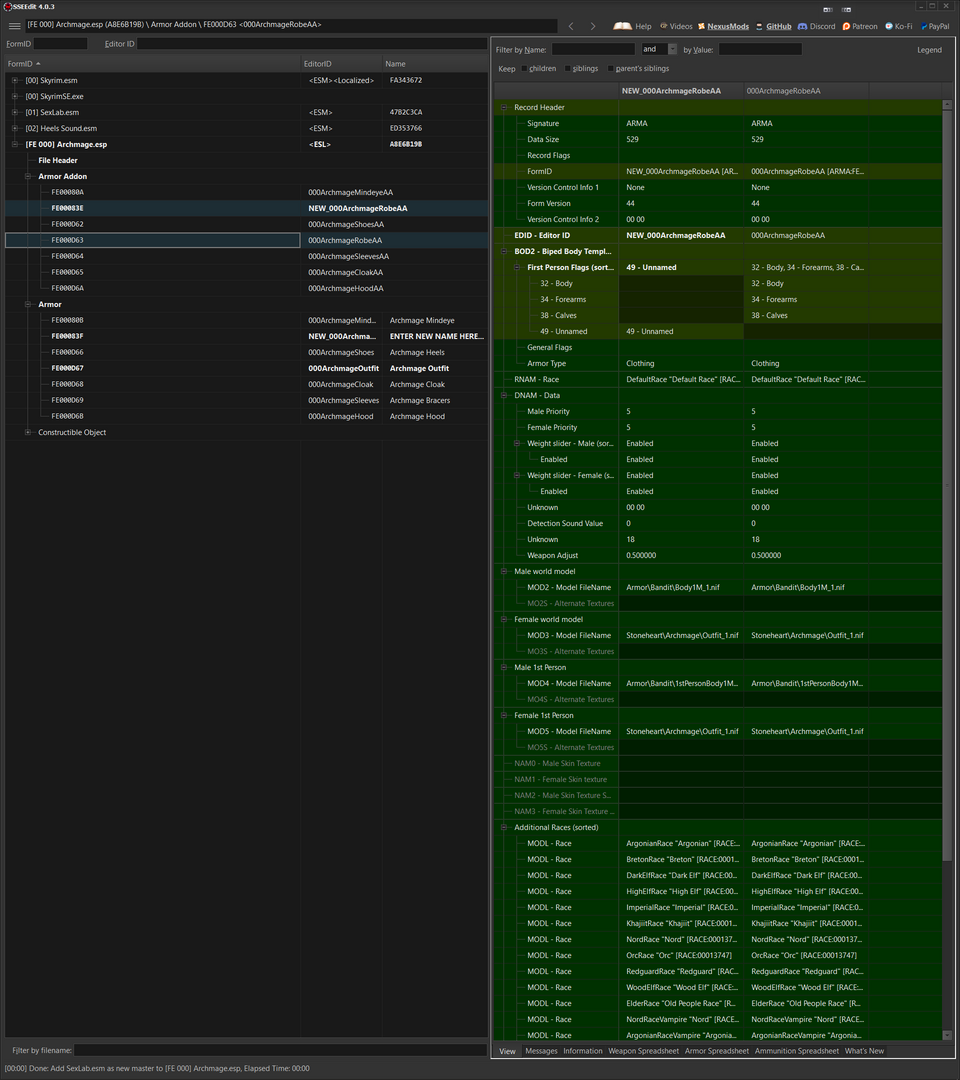Open the Patreon link
960x1080 pixels.
[x=860, y=26]
